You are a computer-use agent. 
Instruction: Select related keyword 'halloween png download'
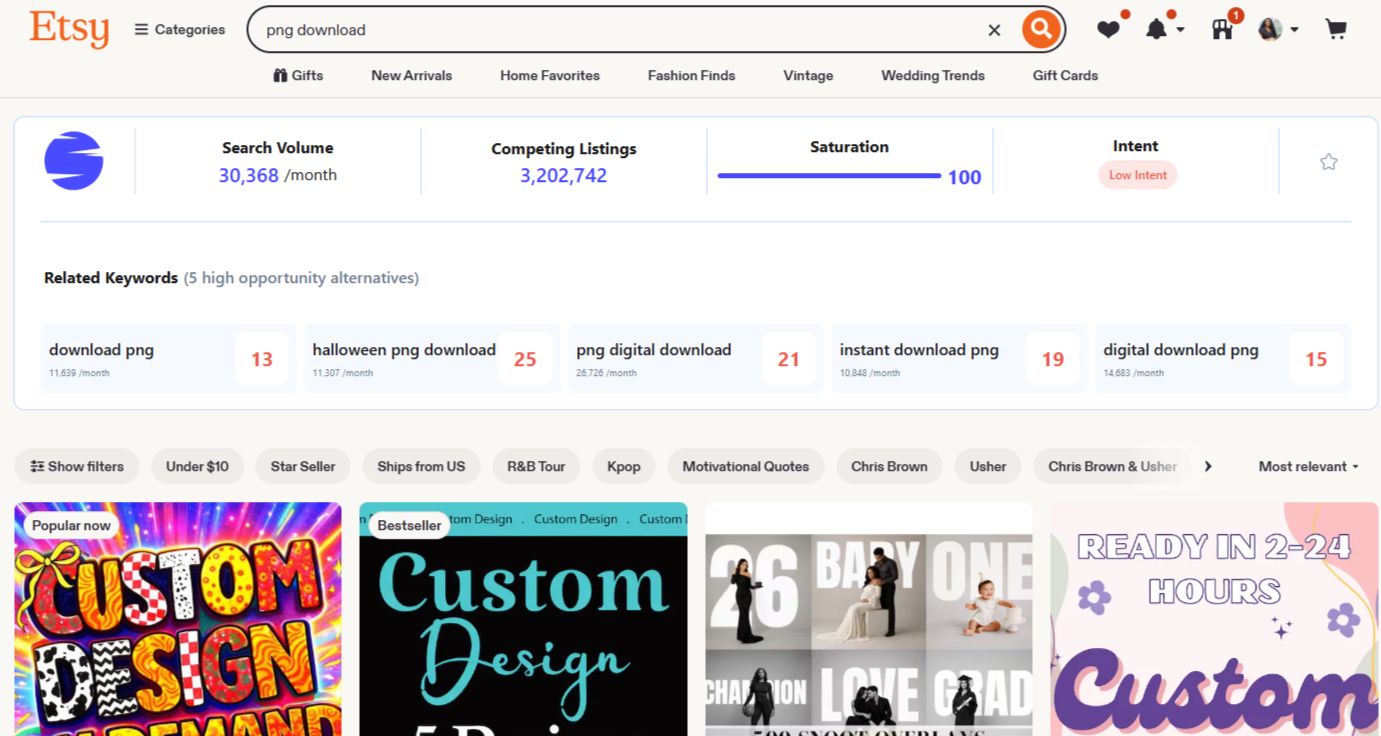point(432,358)
